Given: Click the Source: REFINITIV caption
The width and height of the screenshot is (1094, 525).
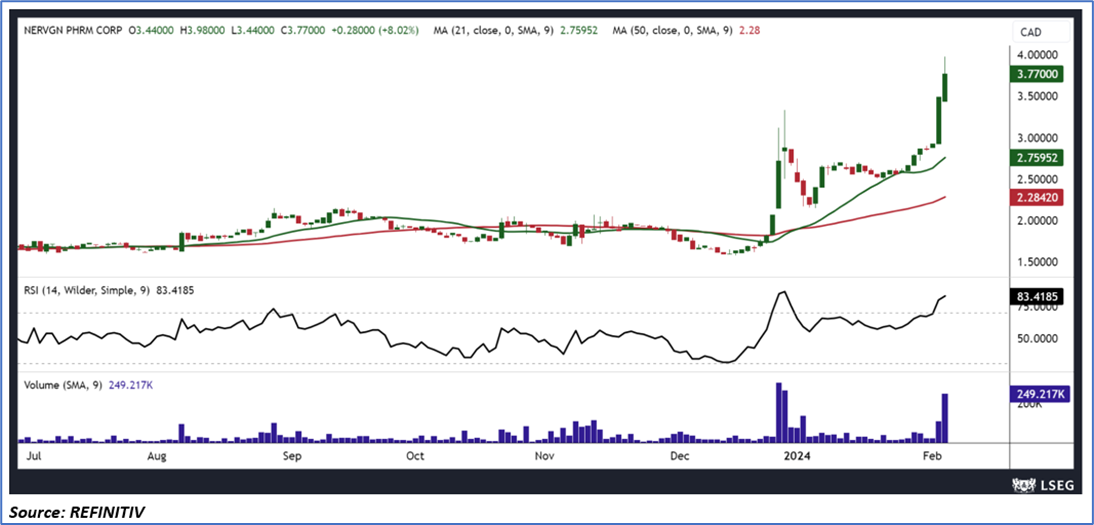Looking at the screenshot, I should [76, 513].
